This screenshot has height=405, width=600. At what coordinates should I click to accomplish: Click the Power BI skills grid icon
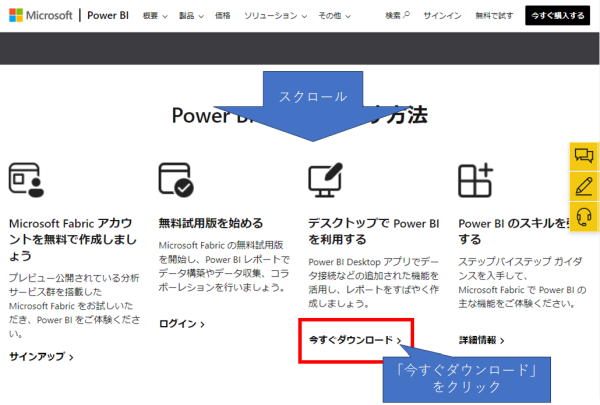(x=475, y=180)
